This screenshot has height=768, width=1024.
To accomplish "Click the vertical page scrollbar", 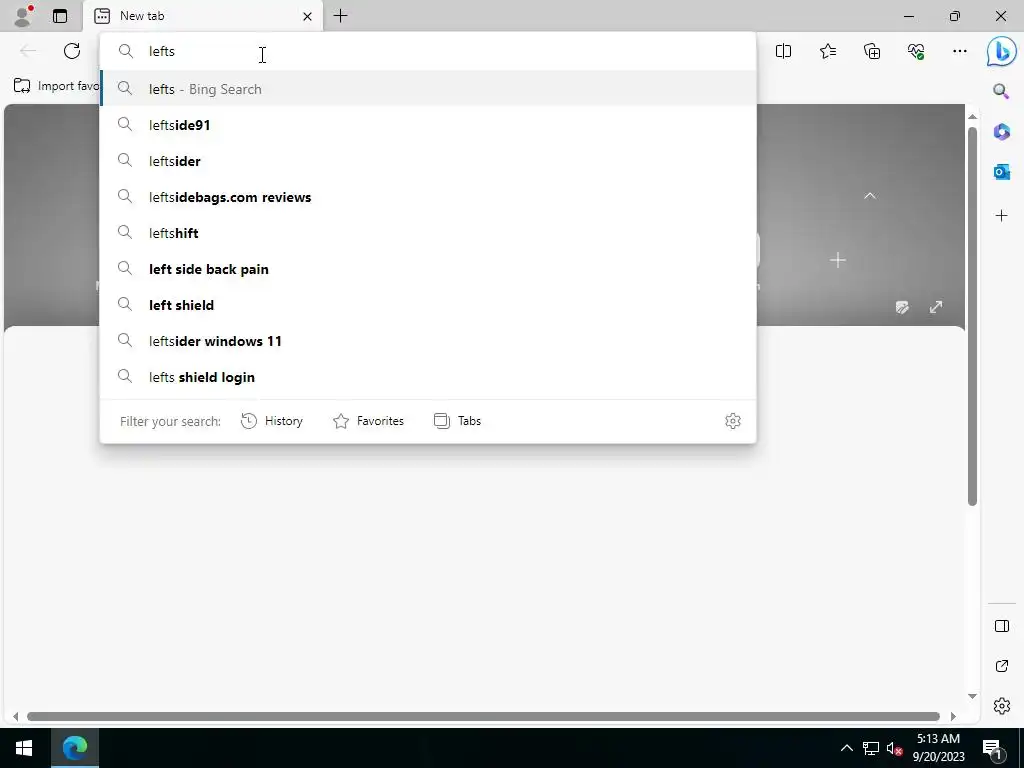I will (972, 317).
